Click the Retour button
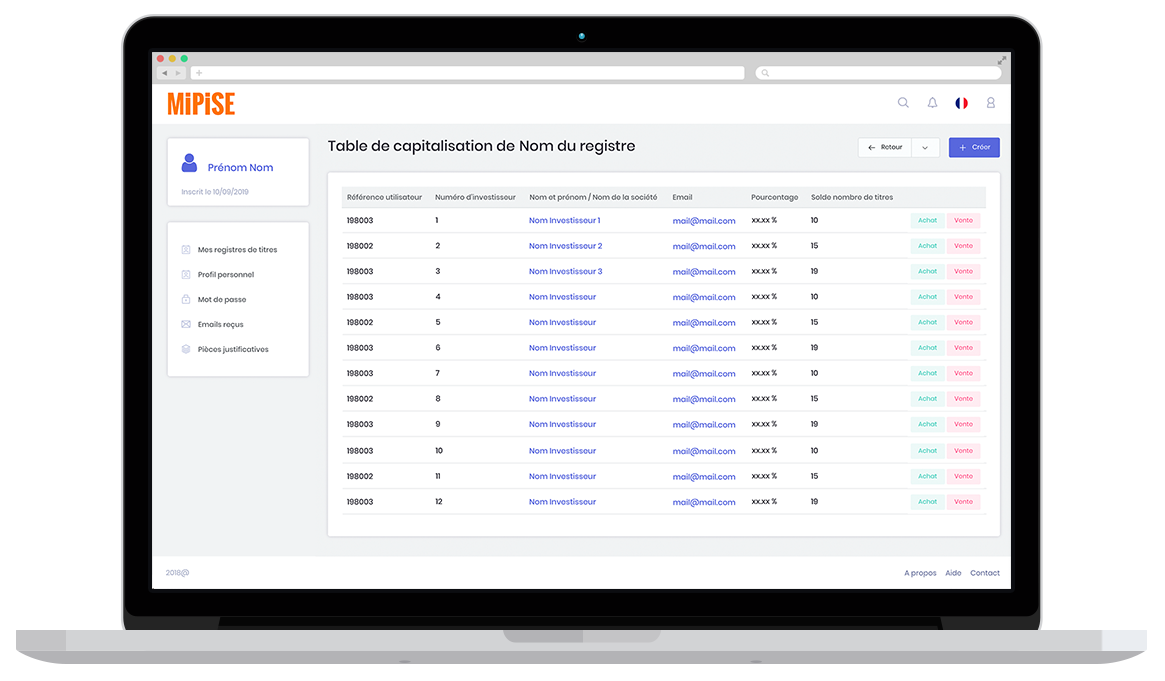 point(885,147)
